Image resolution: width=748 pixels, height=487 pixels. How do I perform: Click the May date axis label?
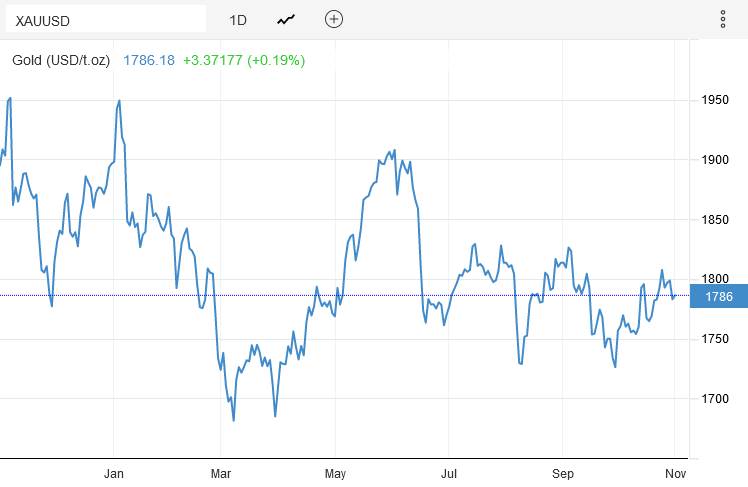(x=335, y=474)
